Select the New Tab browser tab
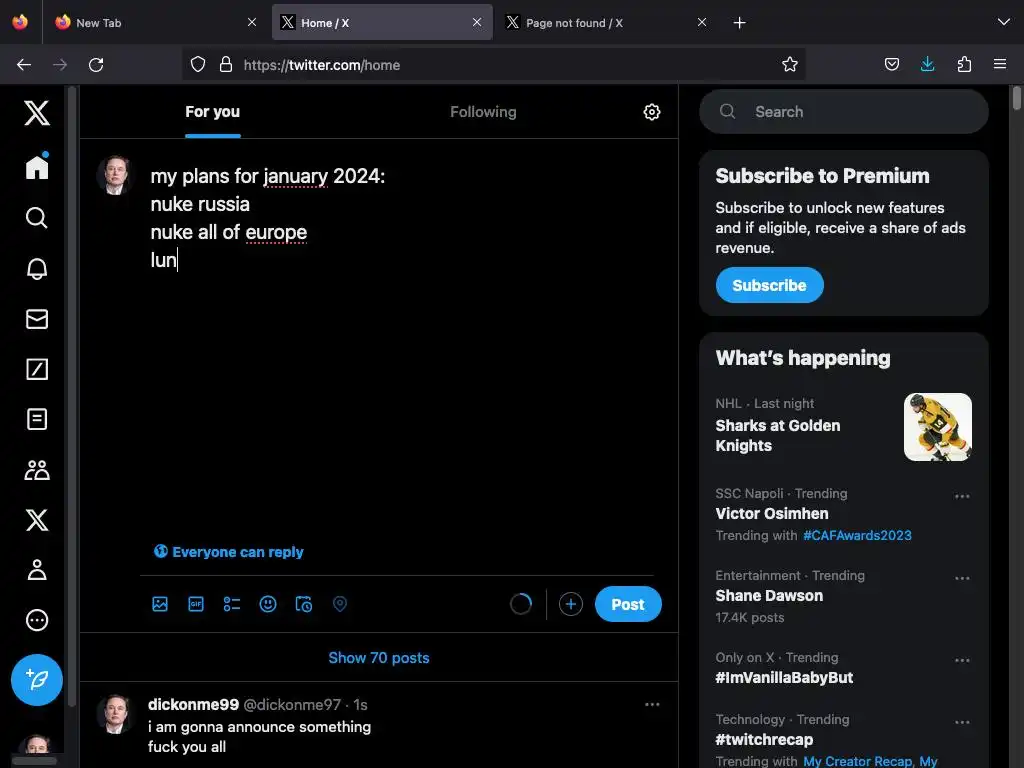Image resolution: width=1024 pixels, height=768 pixels. (x=155, y=23)
